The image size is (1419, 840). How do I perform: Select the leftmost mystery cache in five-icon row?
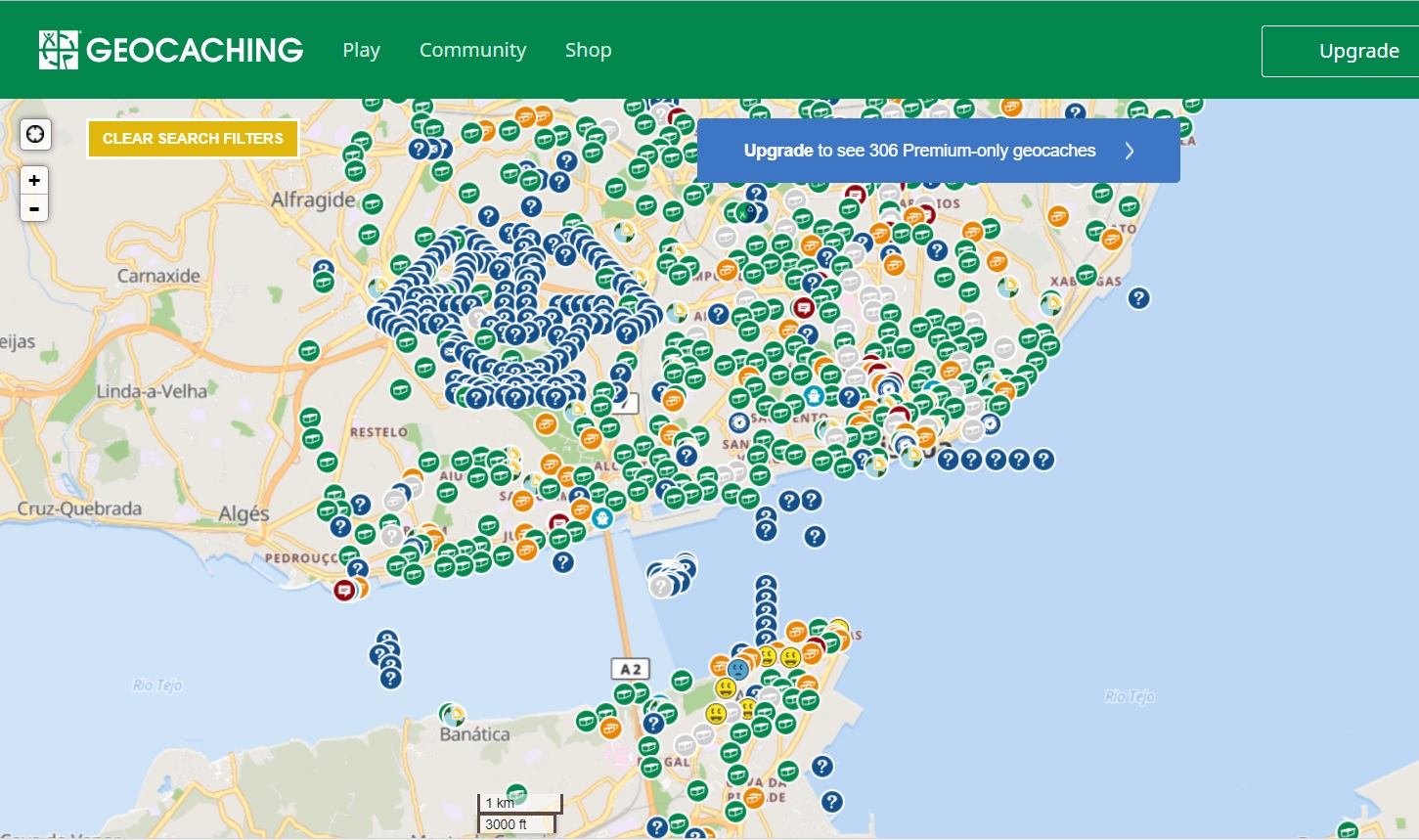[x=948, y=460]
